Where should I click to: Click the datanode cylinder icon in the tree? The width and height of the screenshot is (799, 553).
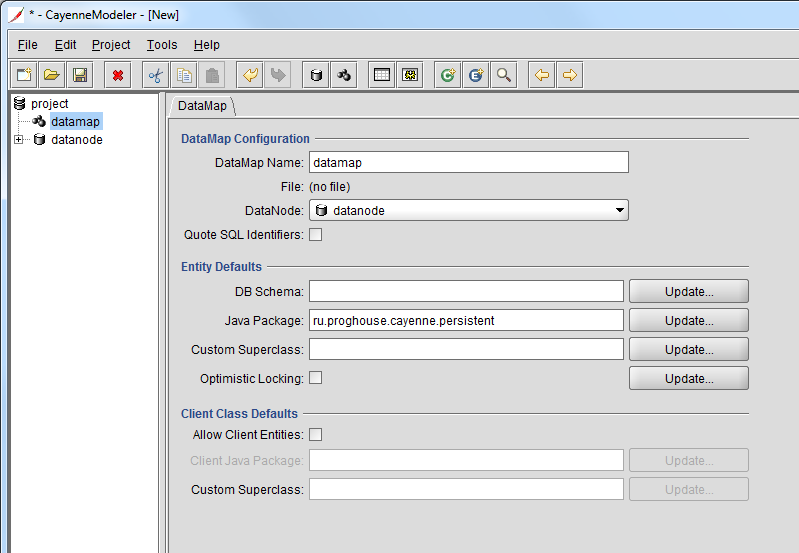(39, 139)
